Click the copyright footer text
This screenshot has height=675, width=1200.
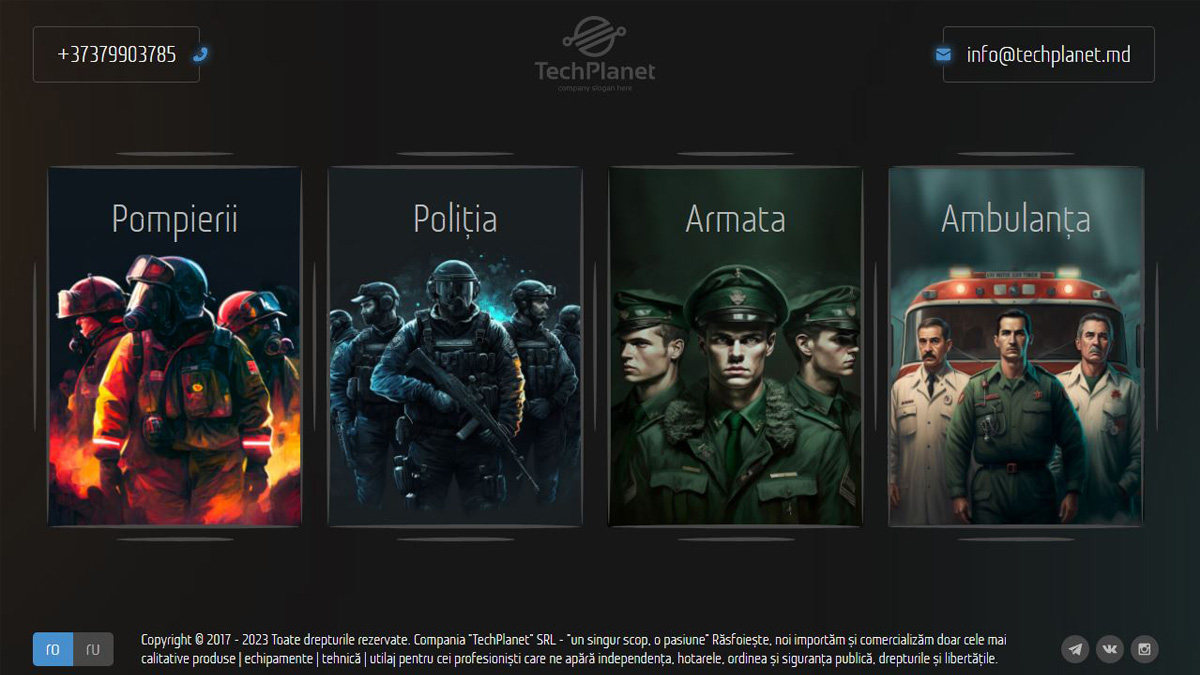[574, 649]
